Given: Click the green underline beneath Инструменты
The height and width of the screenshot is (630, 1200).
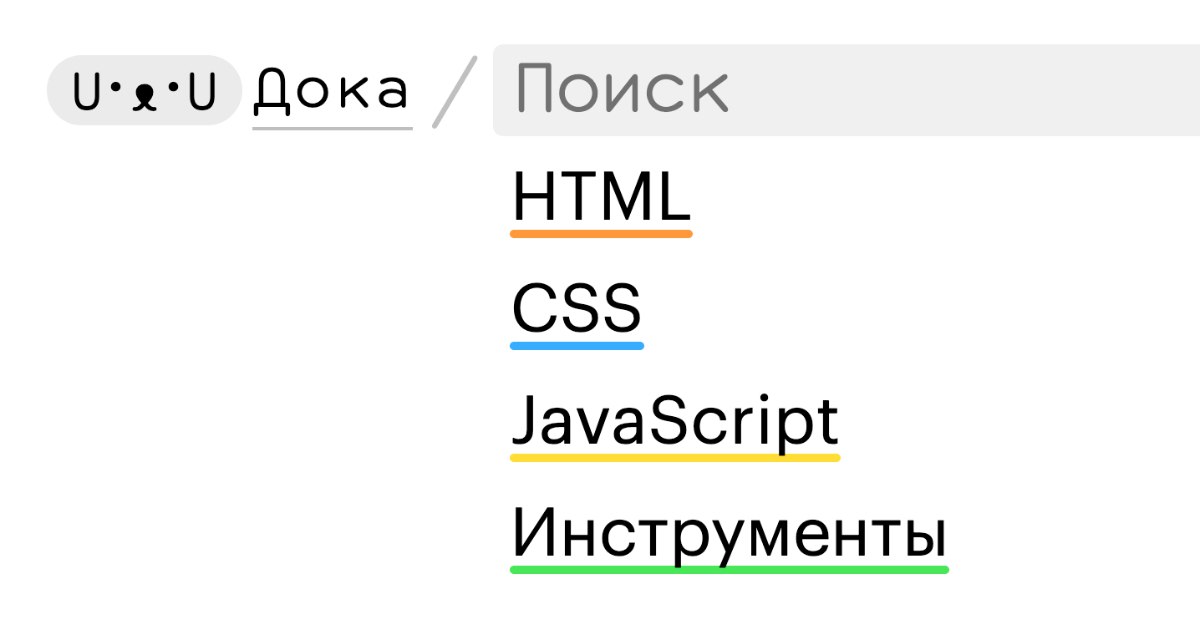Looking at the screenshot, I should click(729, 570).
